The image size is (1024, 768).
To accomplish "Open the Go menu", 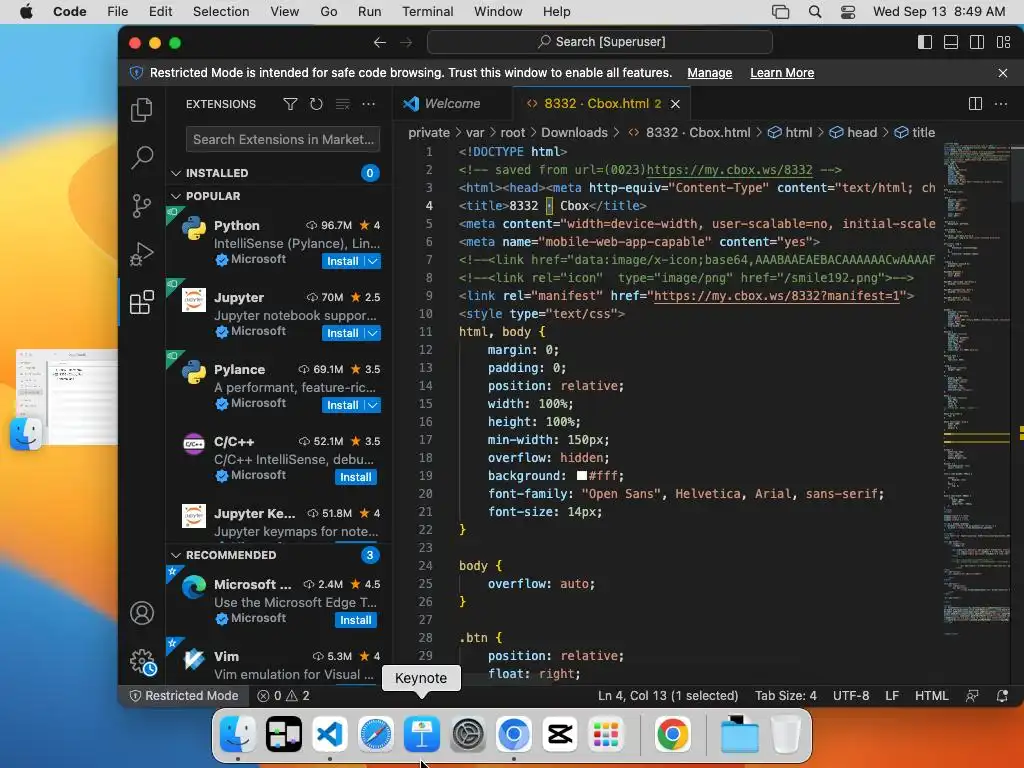I will coord(328,12).
